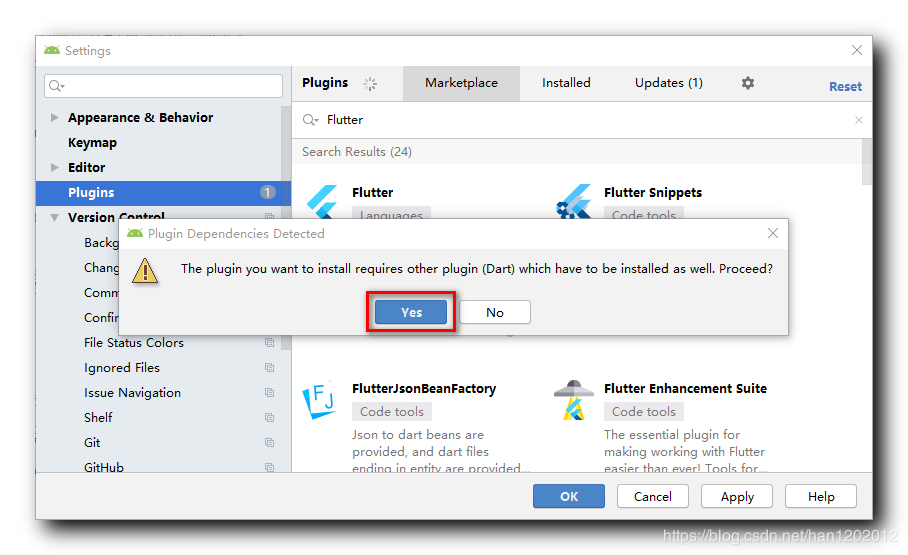Viewport: 908px width, 555px height.
Task: Open Flutter Enhancement Suite plugin title
Action: click(x=685, y=388)
